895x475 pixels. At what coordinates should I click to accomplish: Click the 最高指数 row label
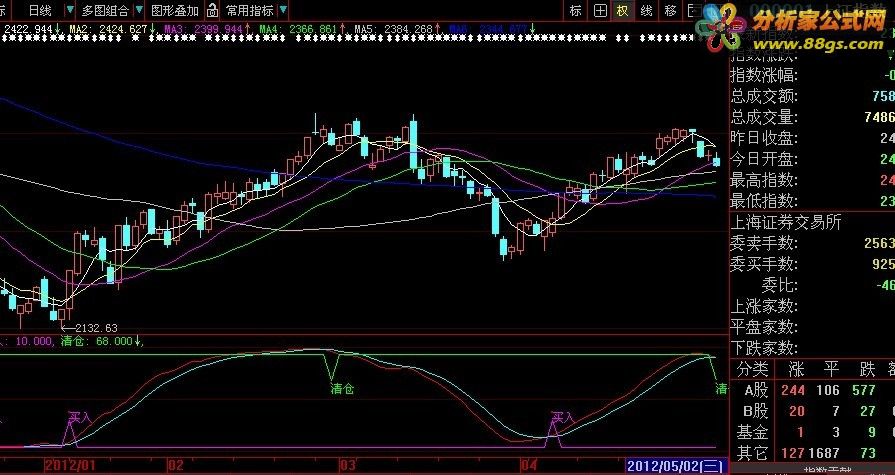point(763,180)
